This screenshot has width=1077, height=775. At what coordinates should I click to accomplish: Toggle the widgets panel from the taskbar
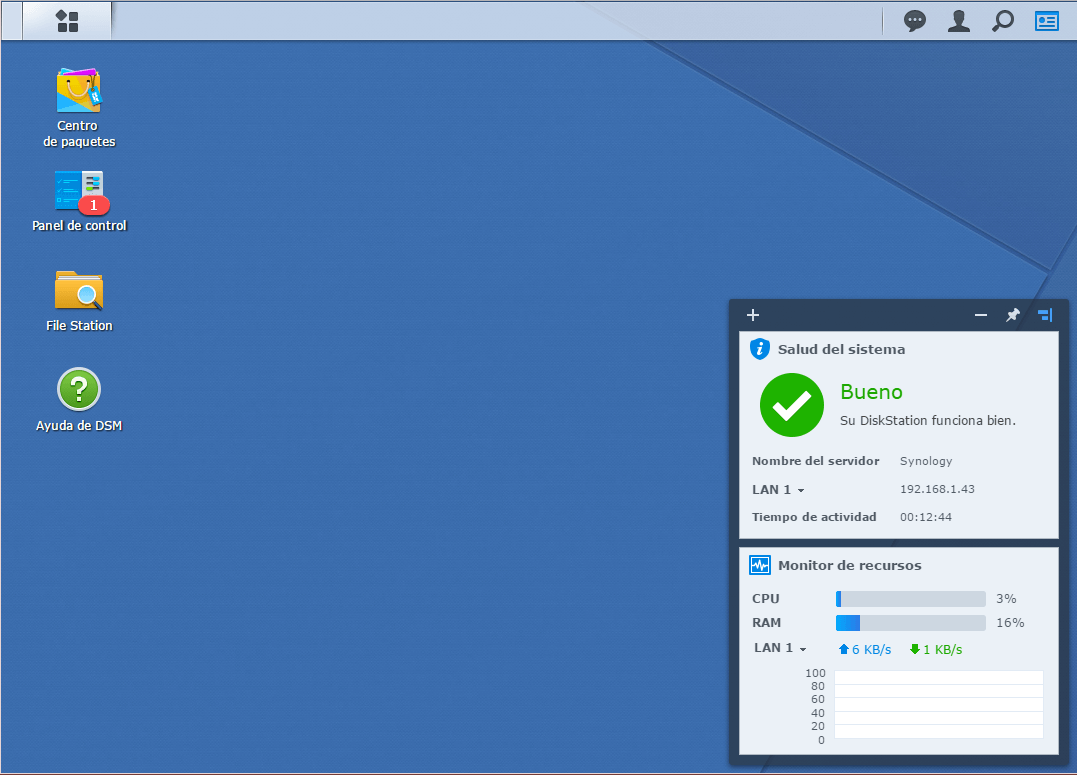click(x=1046, y=21)
